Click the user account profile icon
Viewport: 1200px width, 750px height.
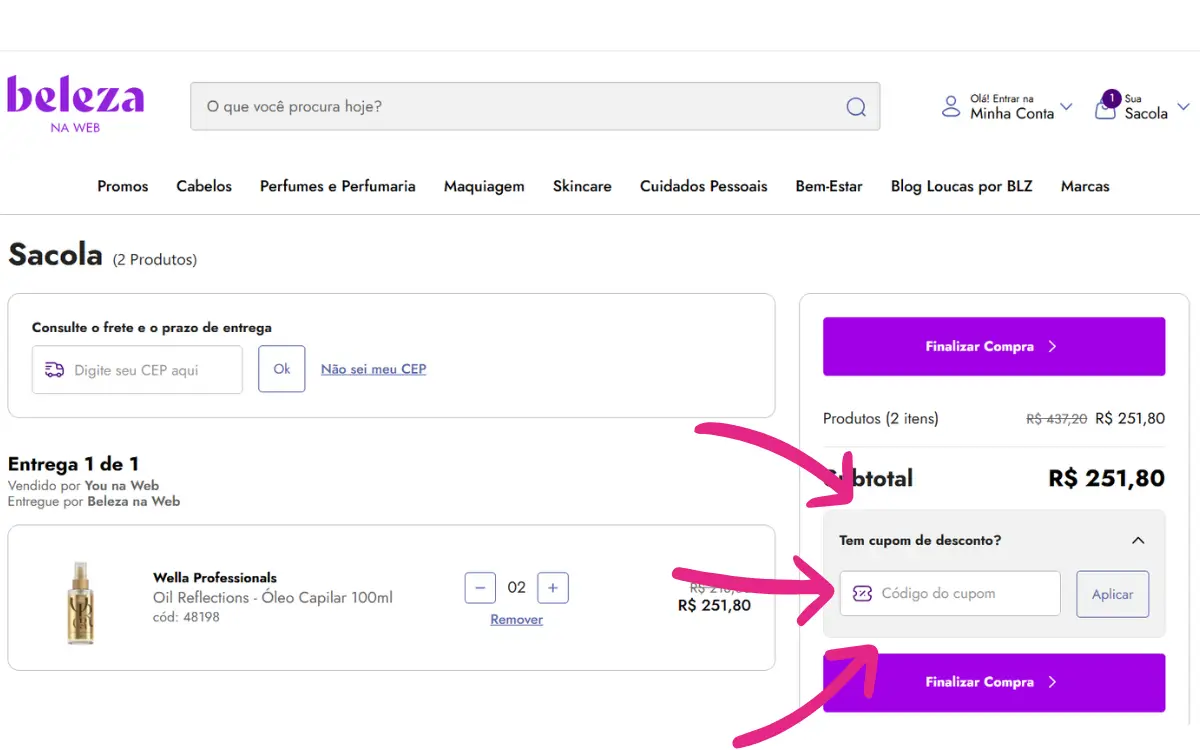click(x=951, y=107)
